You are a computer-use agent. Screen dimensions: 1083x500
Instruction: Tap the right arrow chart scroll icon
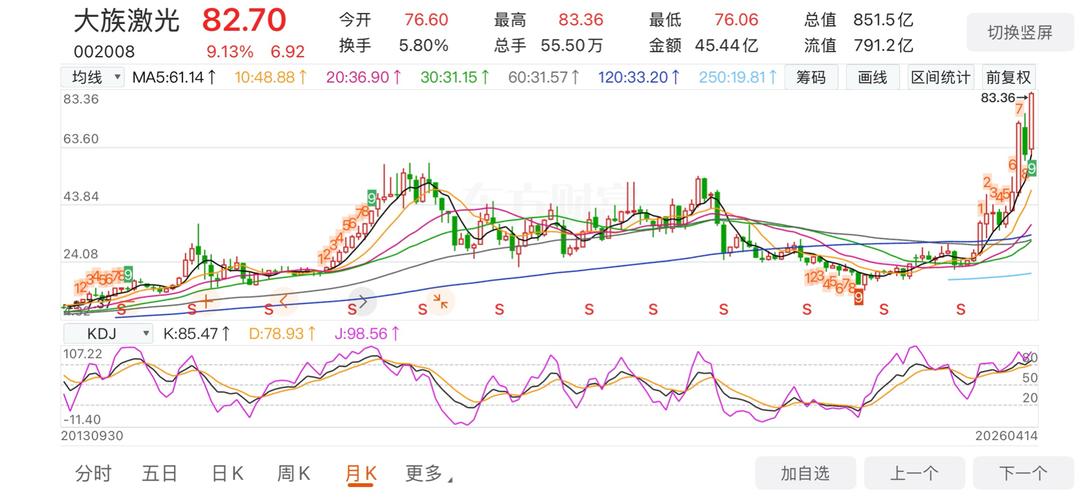pos(363,301)
